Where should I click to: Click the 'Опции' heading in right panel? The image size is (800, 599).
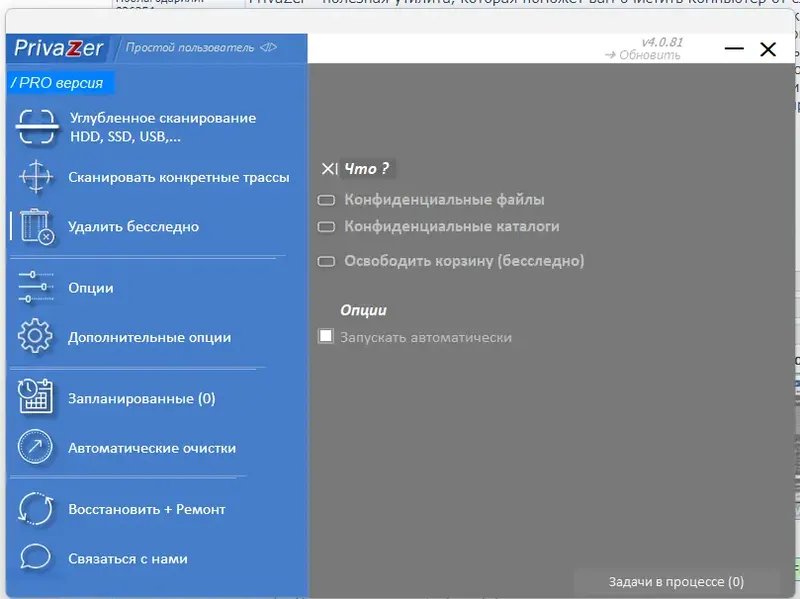[363, 310]
